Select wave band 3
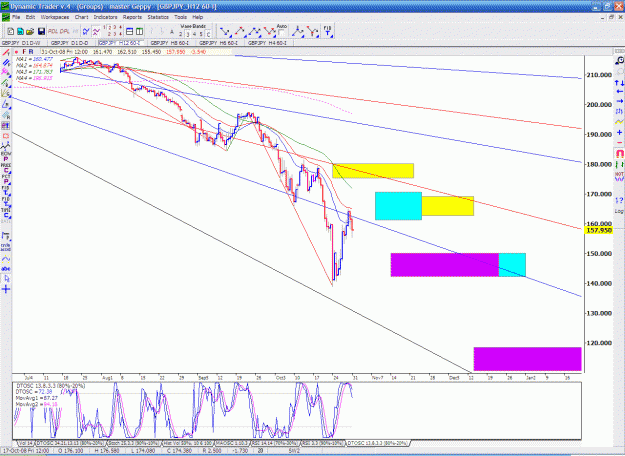The width and height of the screenshot is (625, 456). point(188,35)
